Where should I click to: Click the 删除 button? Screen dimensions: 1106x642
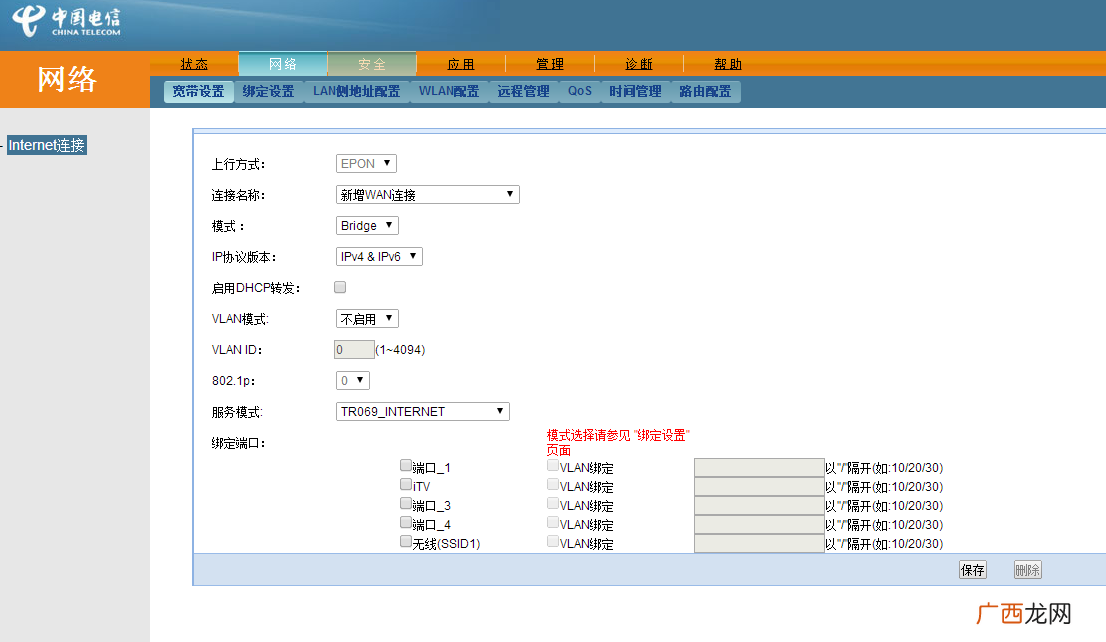tap(1028, 570)
